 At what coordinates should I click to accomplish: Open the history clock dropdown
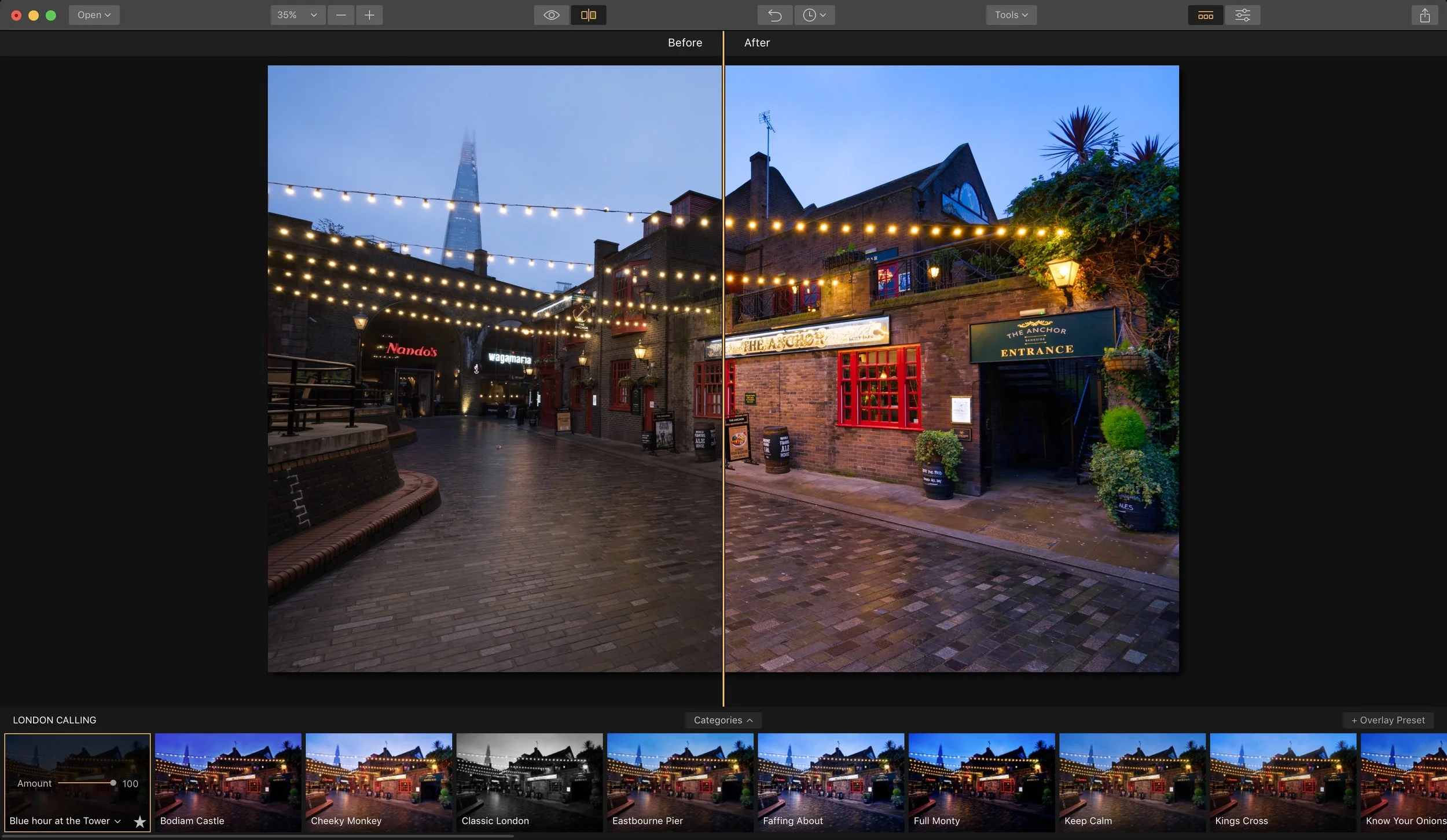[814, 15]
